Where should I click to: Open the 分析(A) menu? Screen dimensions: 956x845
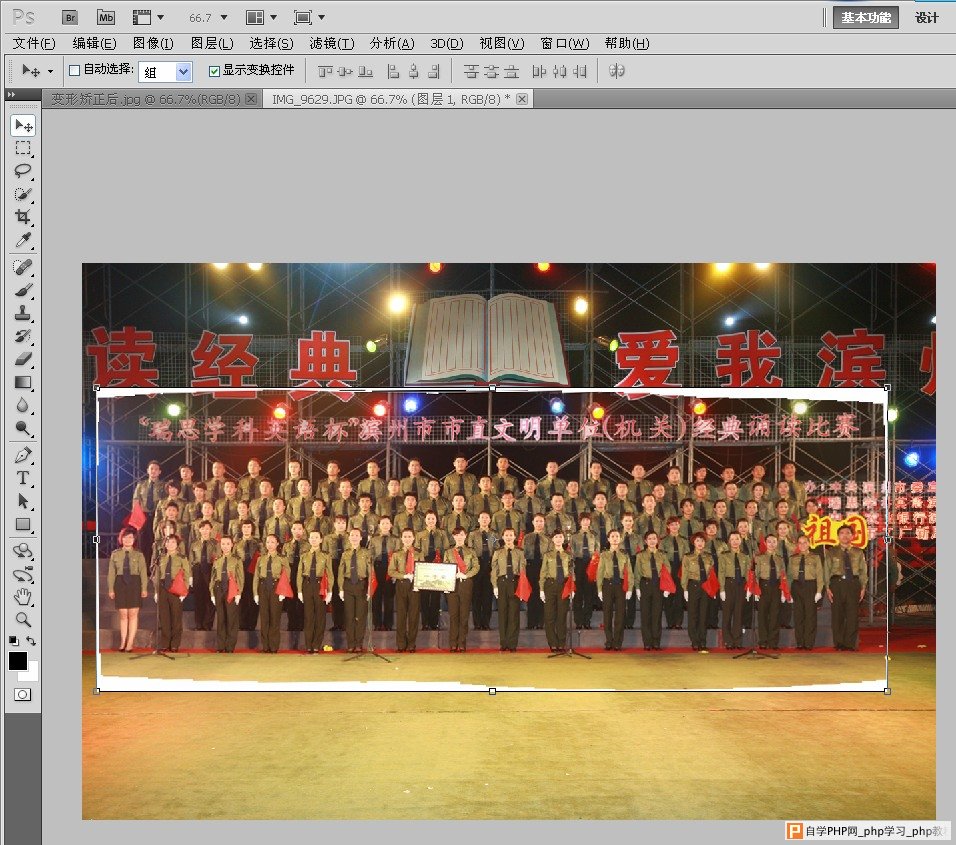tap(392, 43)
